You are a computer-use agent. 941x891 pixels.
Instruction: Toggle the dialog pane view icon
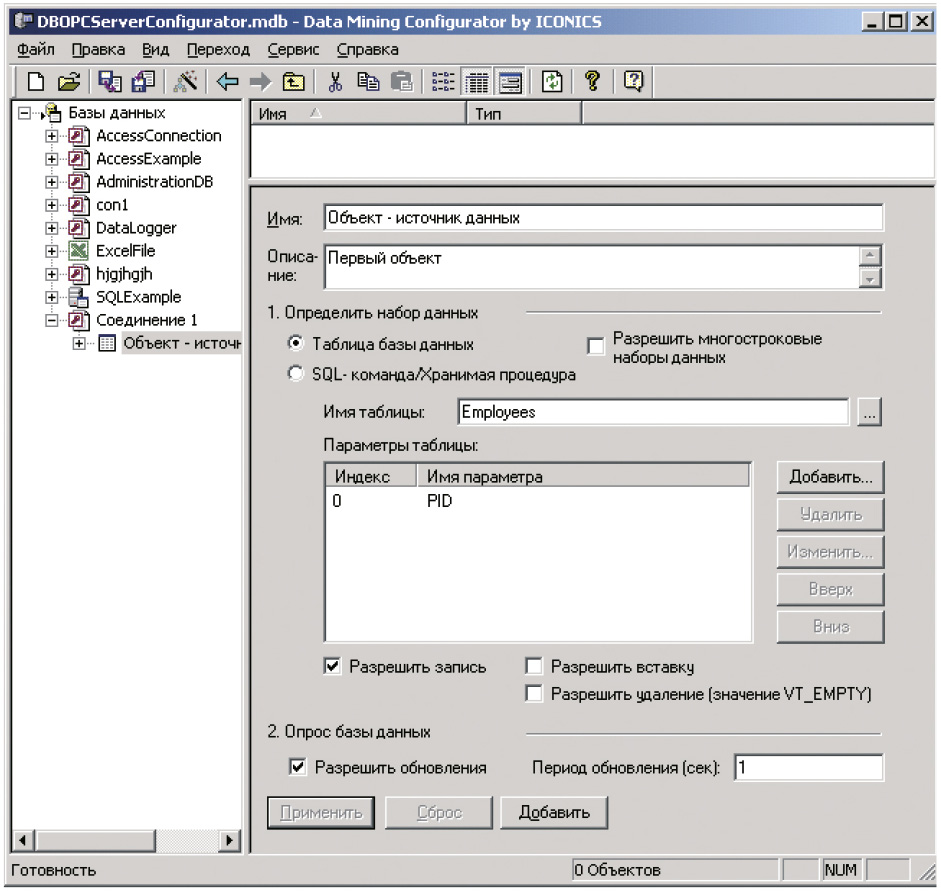tap(510, 82)
